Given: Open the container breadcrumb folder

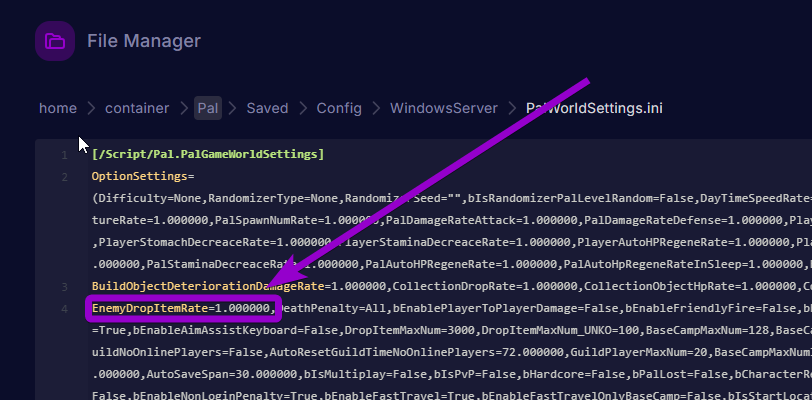Looking at the screenshot, I should [x=138, y=108].
